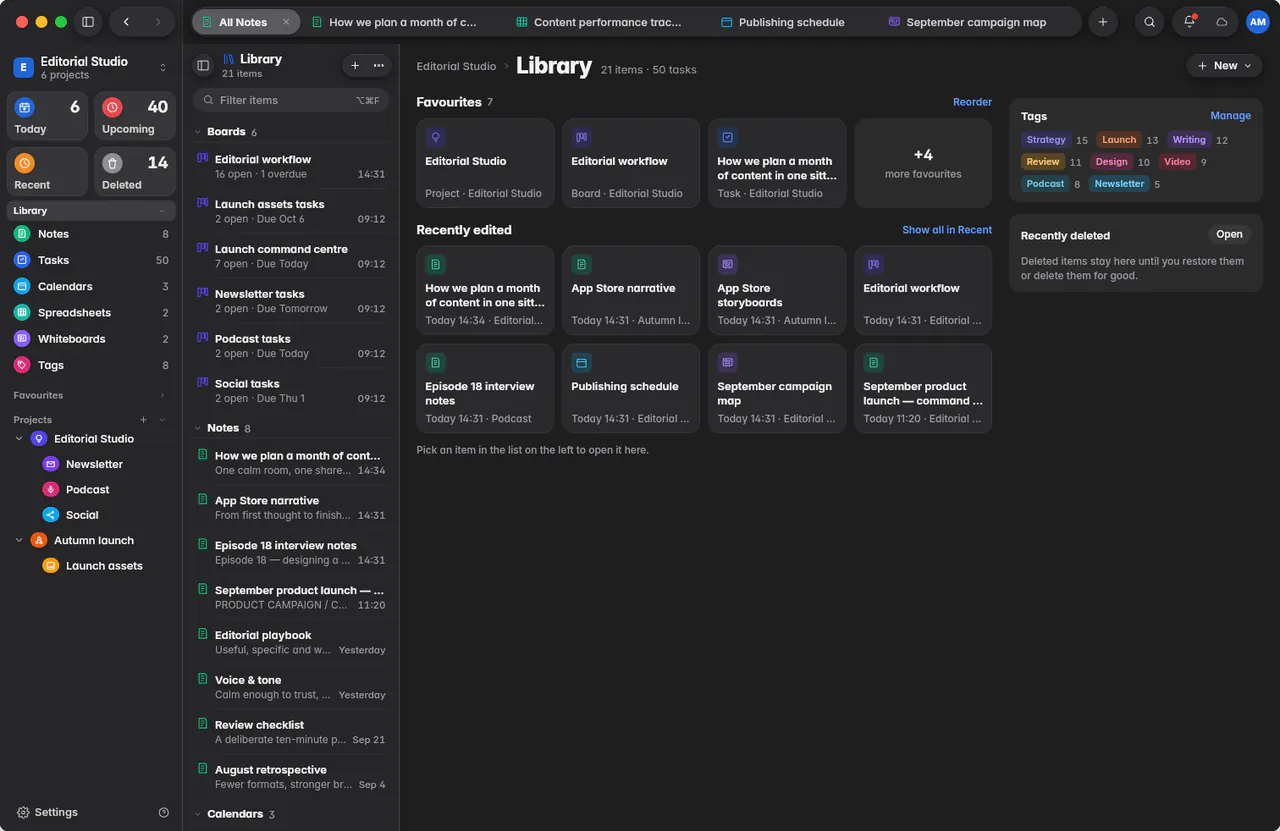Open the Today smart list card

(x=48, y=117)
